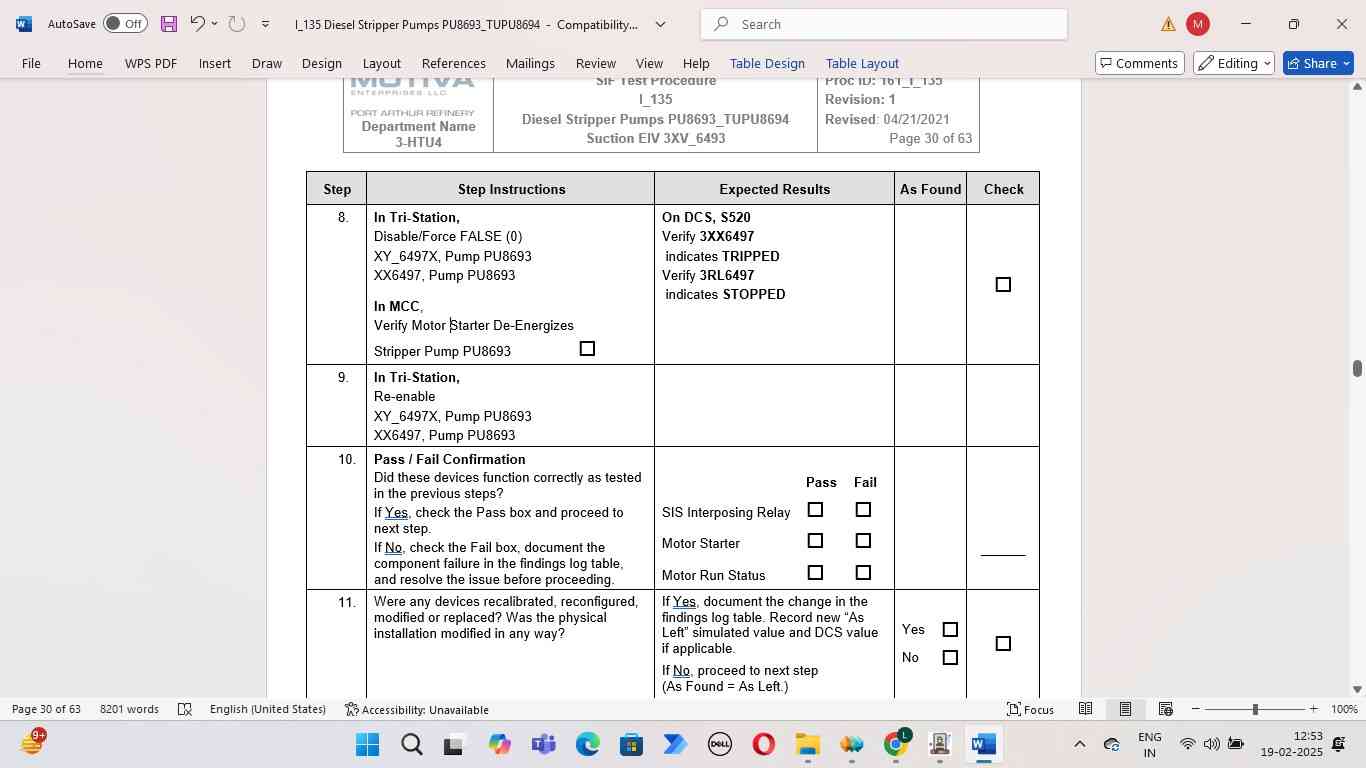Click the Redo icon
The height and width of the screenshot is (768, 1366).
(x=237, y=24)
